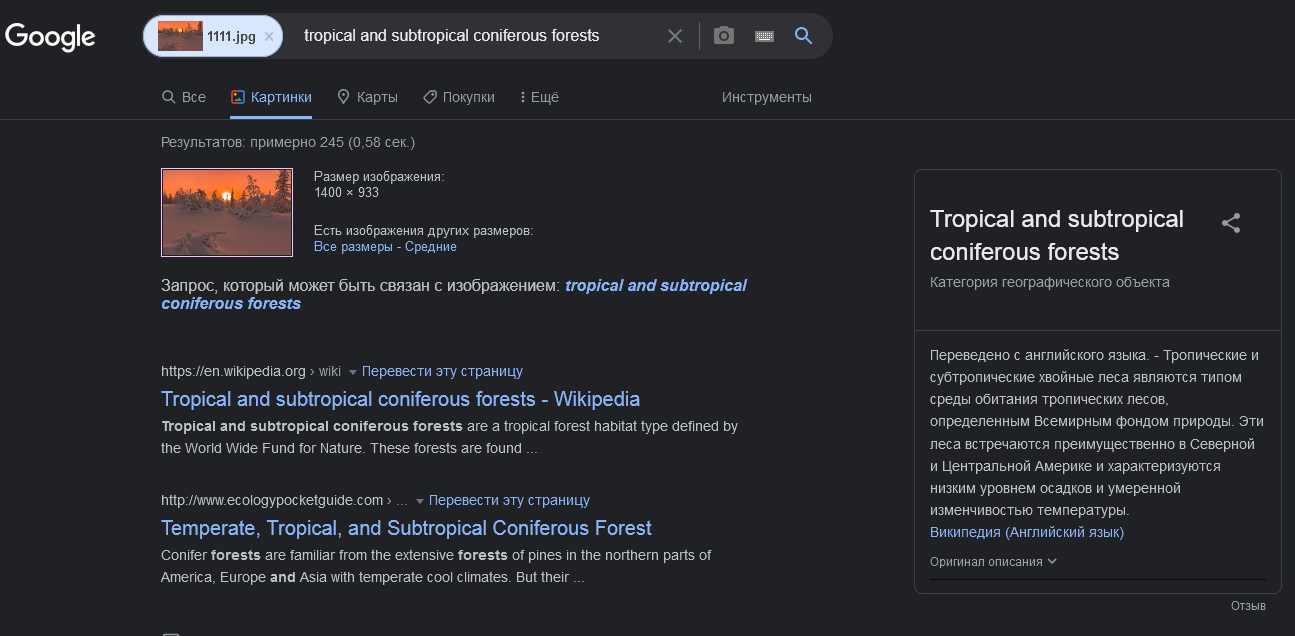1295x636 pixels.
Task: Open the Инструменты options
Action: [767, 97]
